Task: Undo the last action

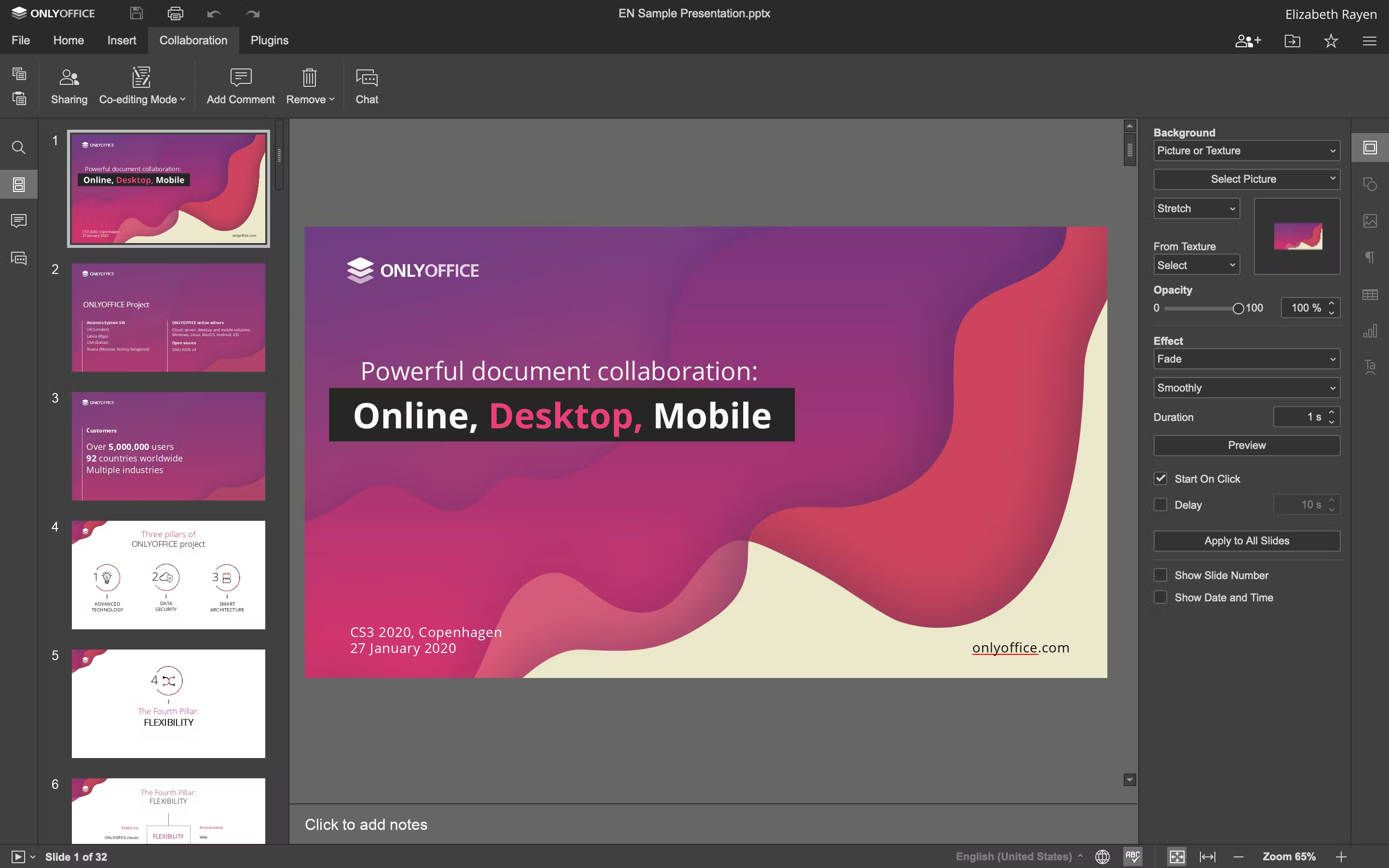Action: click(214, 13)
